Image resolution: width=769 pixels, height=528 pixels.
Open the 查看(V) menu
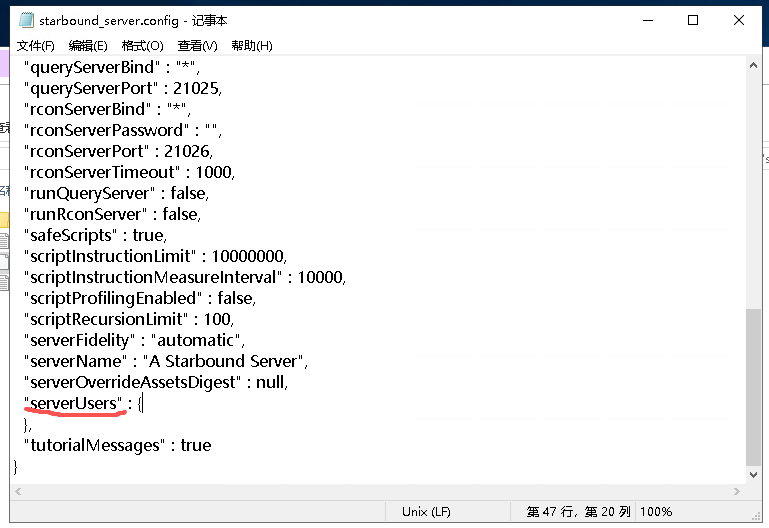tap(197, 46)
